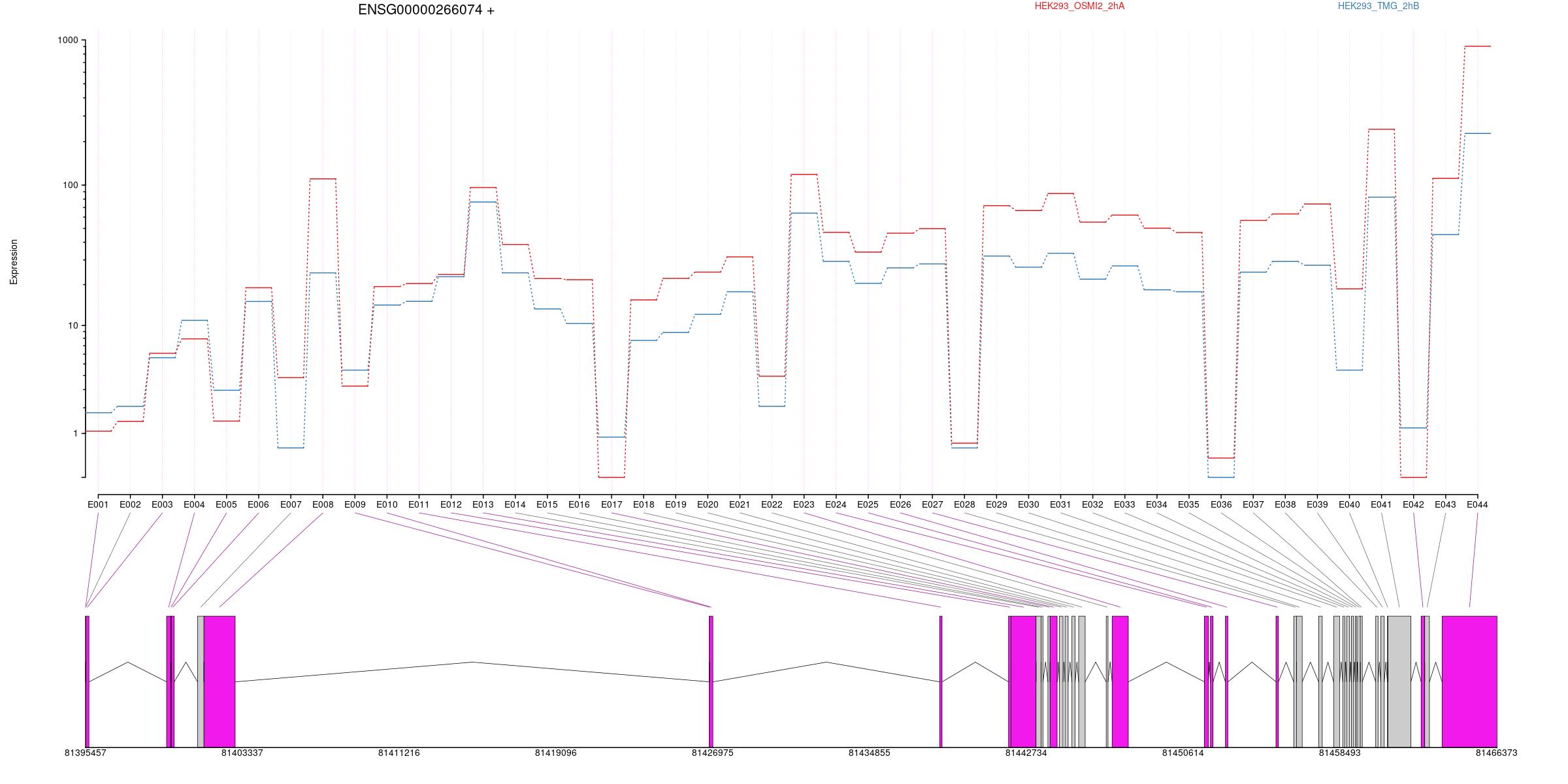1568x784 pixels.
Task: Click the plot title ENSG00000266074 +
Action: (426, 10)
